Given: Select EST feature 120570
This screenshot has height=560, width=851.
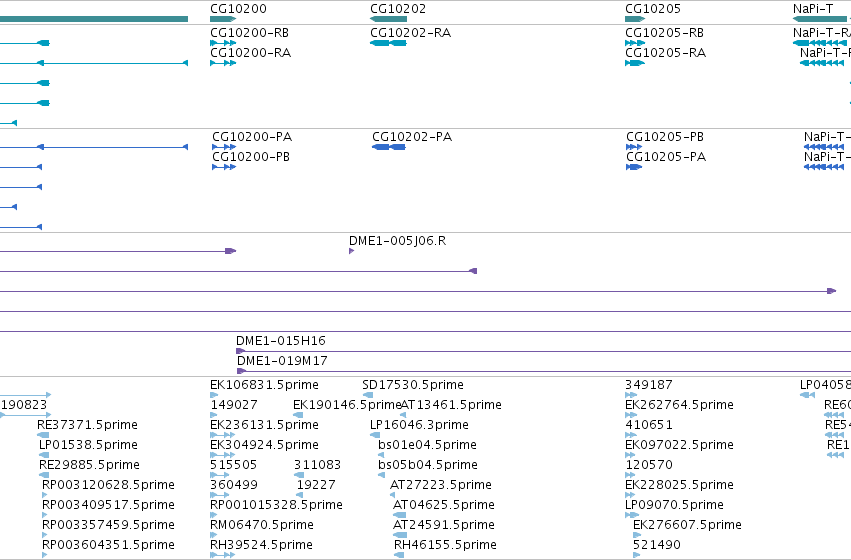Looking at the screenshot, I should point(649,465).
